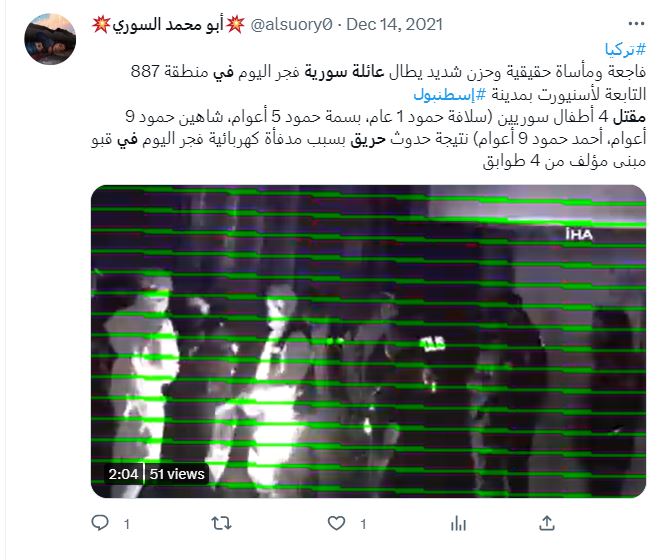Click the author name أبو محمد السوري
The height and width of the screenshot is (560, 661).
point(168,24)
